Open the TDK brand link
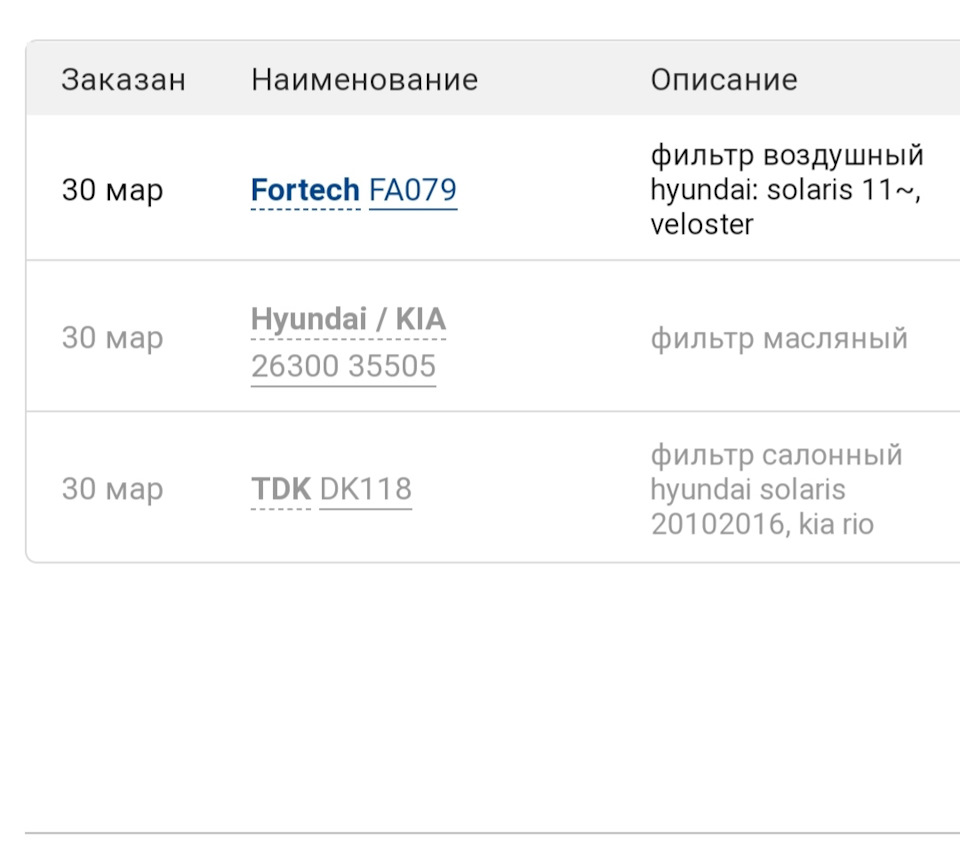Screen dimensions: 960x863 tap(280, 489)
